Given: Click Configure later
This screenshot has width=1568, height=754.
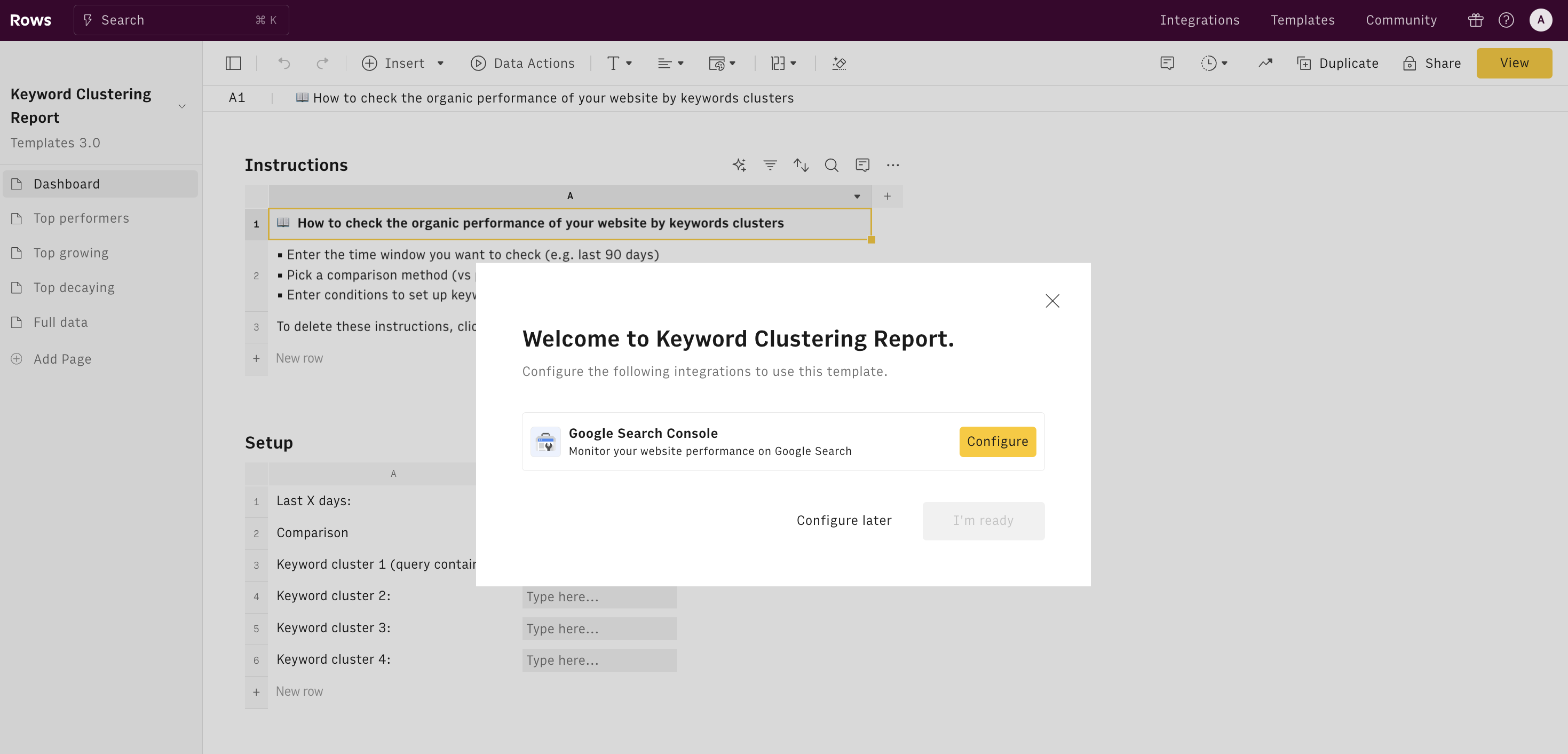Looking at the screenshot, I should click(844, 521).
